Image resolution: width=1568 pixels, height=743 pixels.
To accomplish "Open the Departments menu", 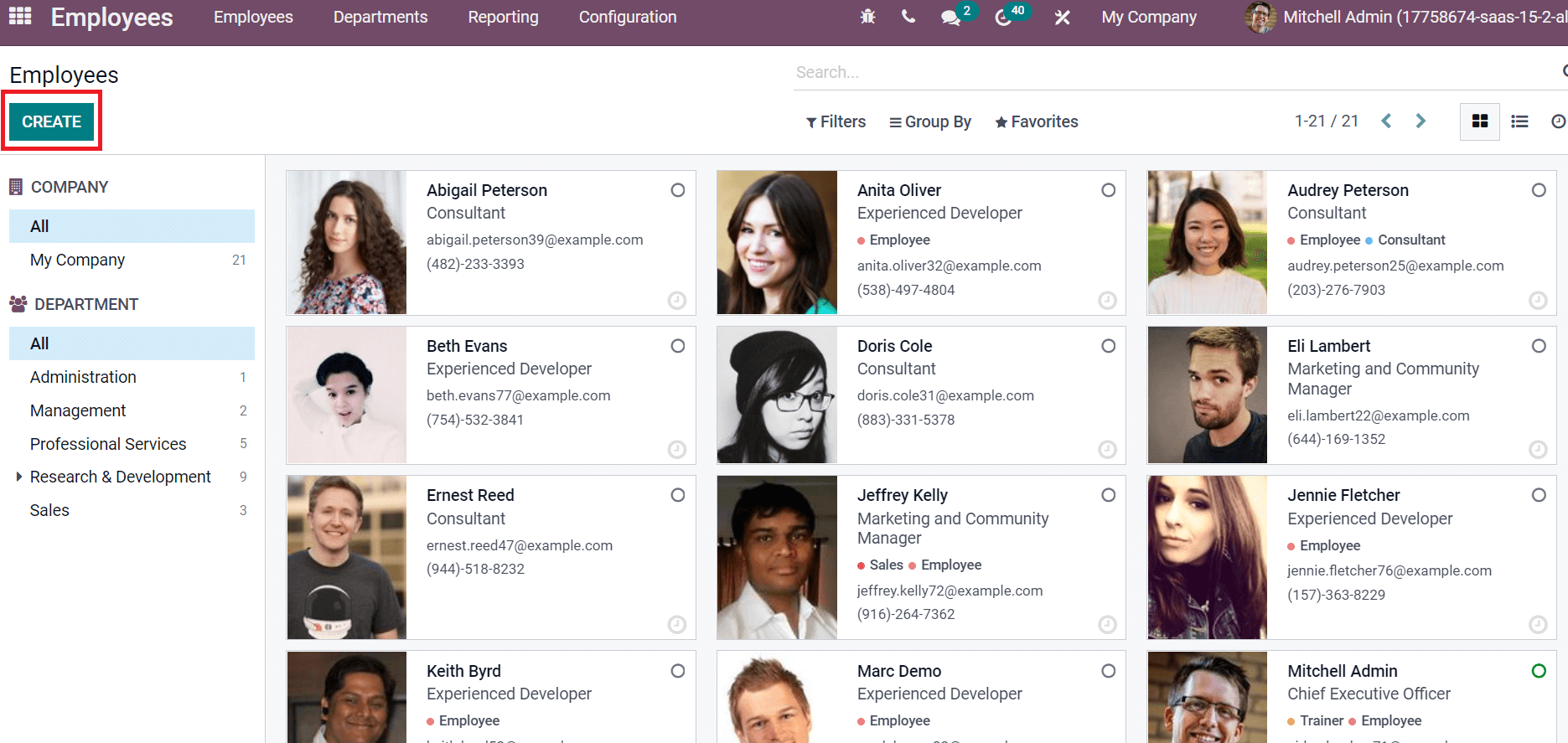I will pos(380,17).
